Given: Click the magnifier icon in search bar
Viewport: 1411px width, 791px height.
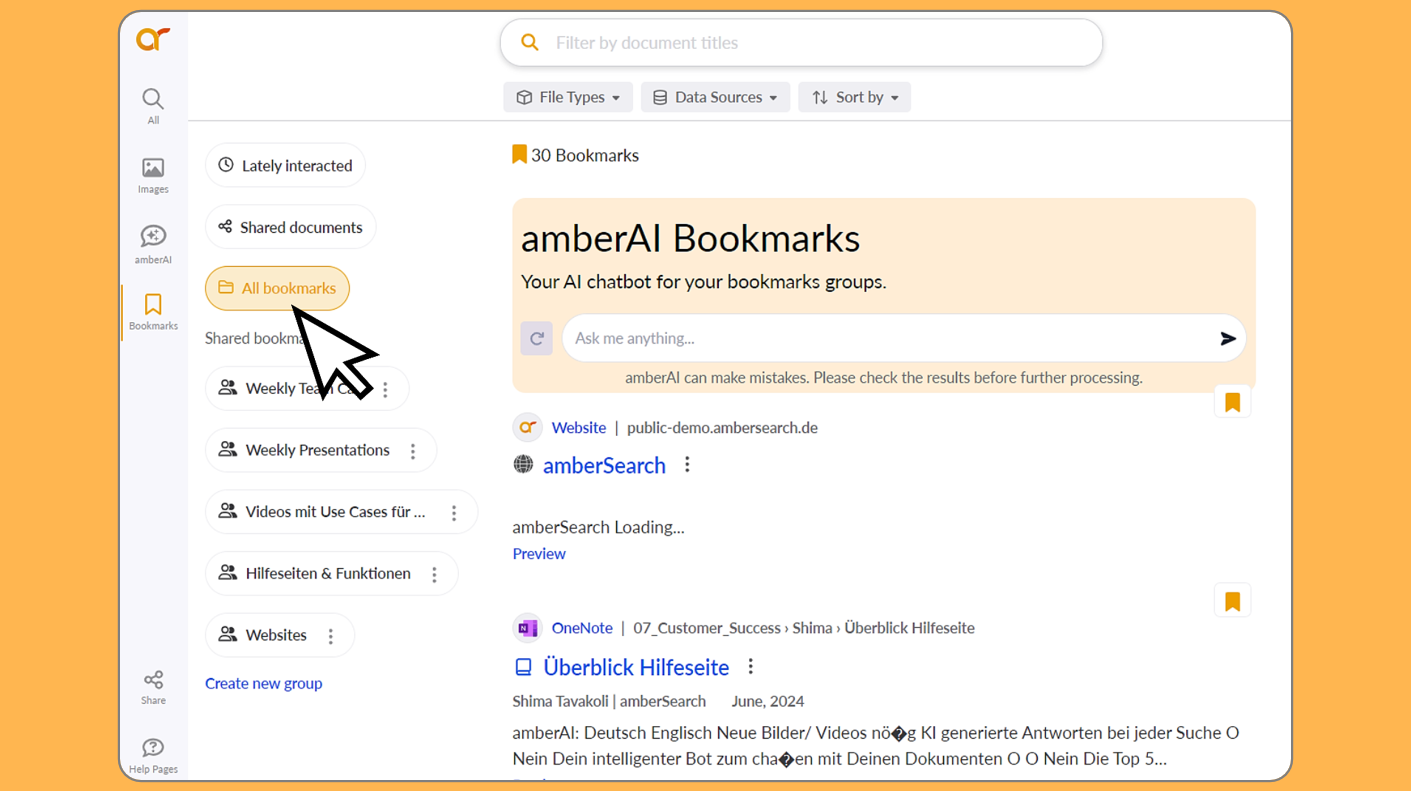Looking at the screenshot, I should click(x=530, y=43).
